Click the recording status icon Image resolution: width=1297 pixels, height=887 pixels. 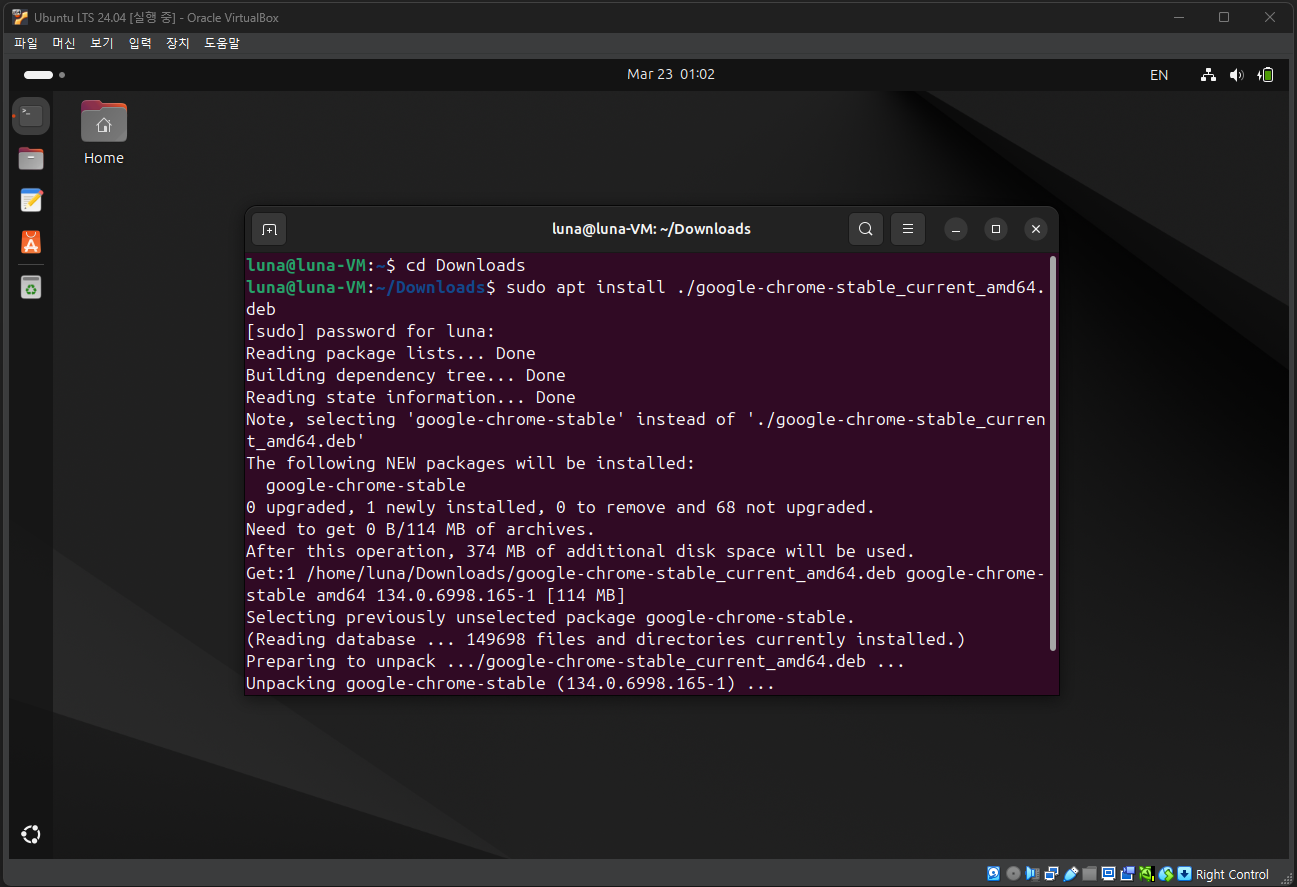(1127, 874)
